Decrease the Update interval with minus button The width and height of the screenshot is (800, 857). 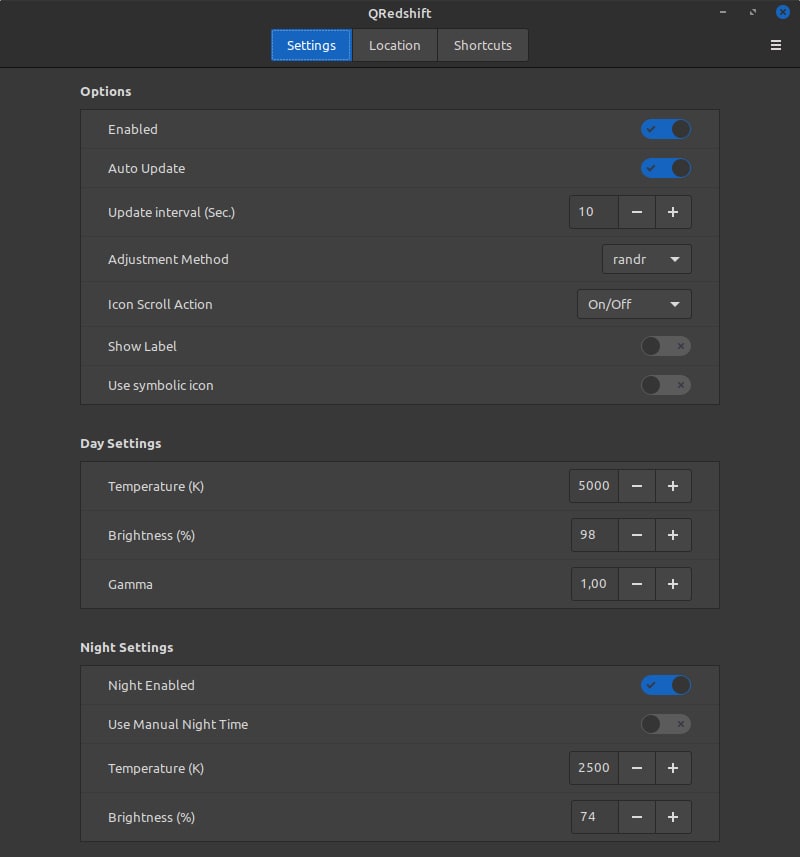[x=637, y=212]
